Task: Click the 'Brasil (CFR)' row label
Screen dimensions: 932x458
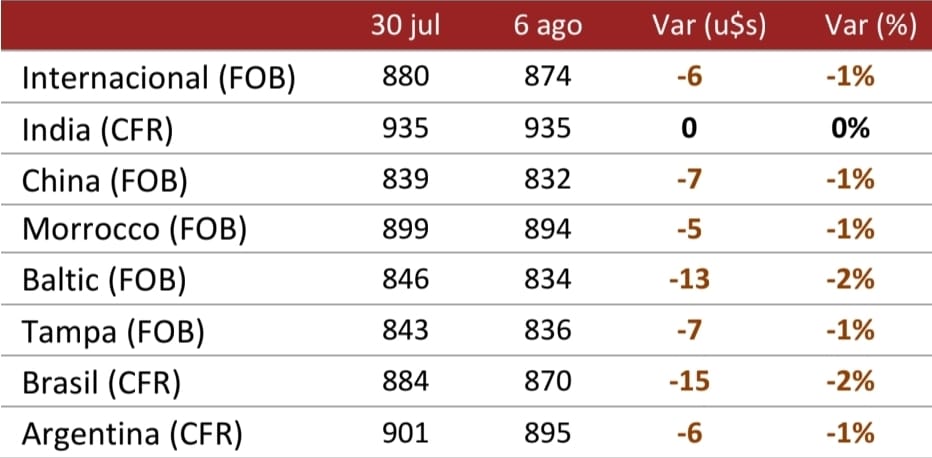Action: point(101,383)
